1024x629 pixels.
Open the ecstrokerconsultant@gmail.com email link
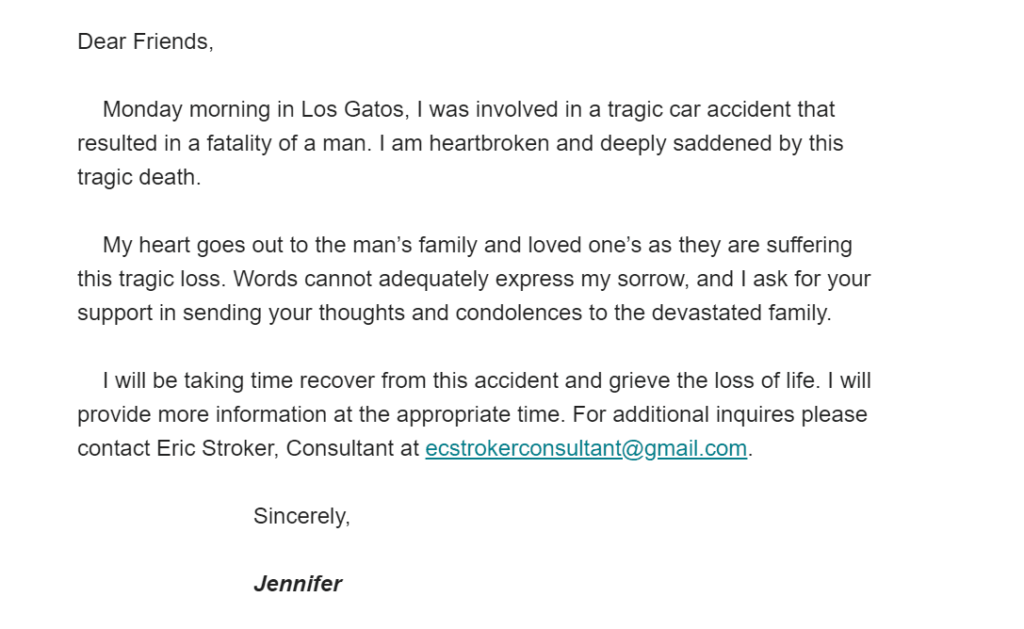[586, 449]
